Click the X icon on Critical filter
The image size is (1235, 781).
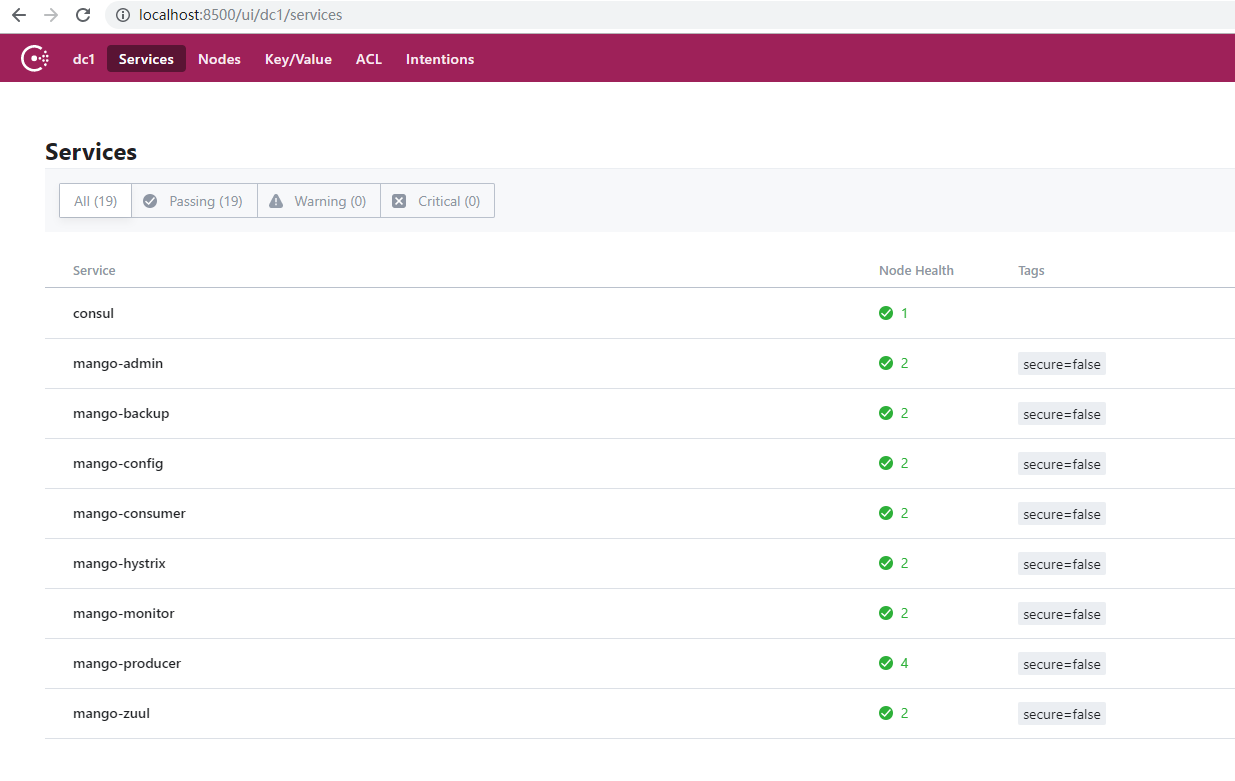click(x=400, y=200)
